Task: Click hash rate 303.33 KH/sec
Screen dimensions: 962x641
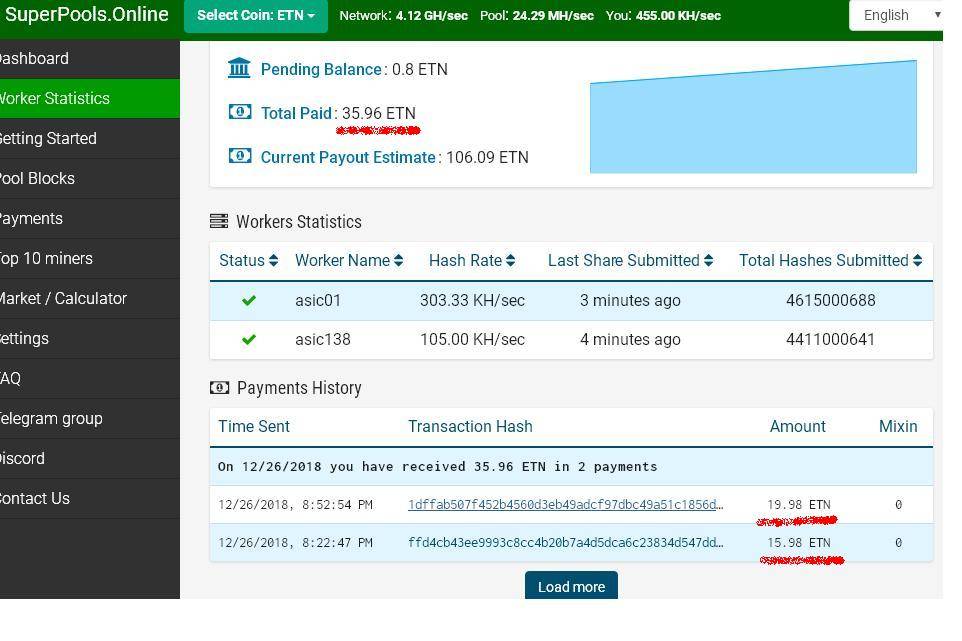Action: click(472, 301)
